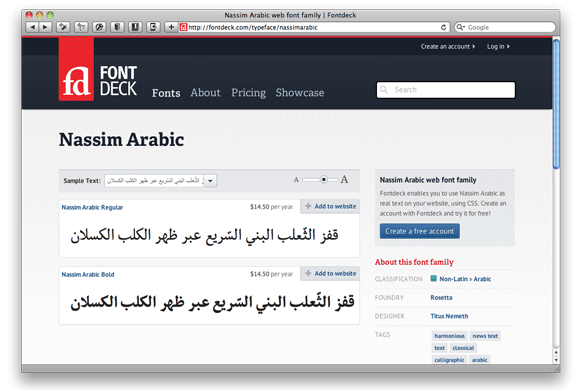Click the Fontdeck site Search field
The width and height of the screenshot is (580, 390).
point(446,90)
